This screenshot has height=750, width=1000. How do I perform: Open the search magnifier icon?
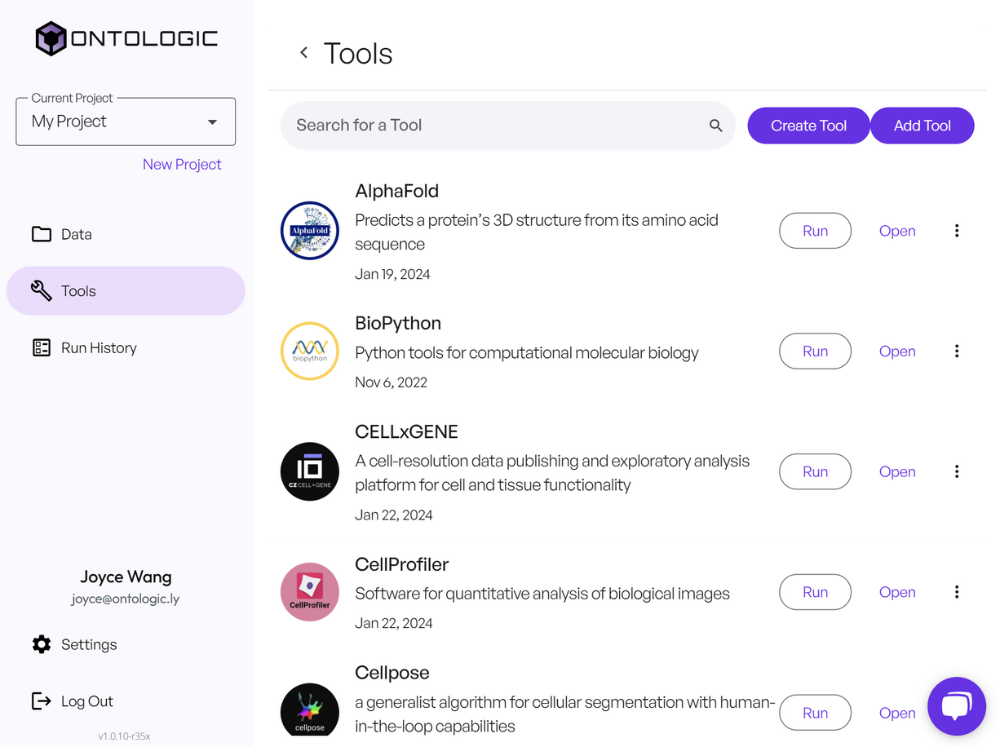(716, 125)
